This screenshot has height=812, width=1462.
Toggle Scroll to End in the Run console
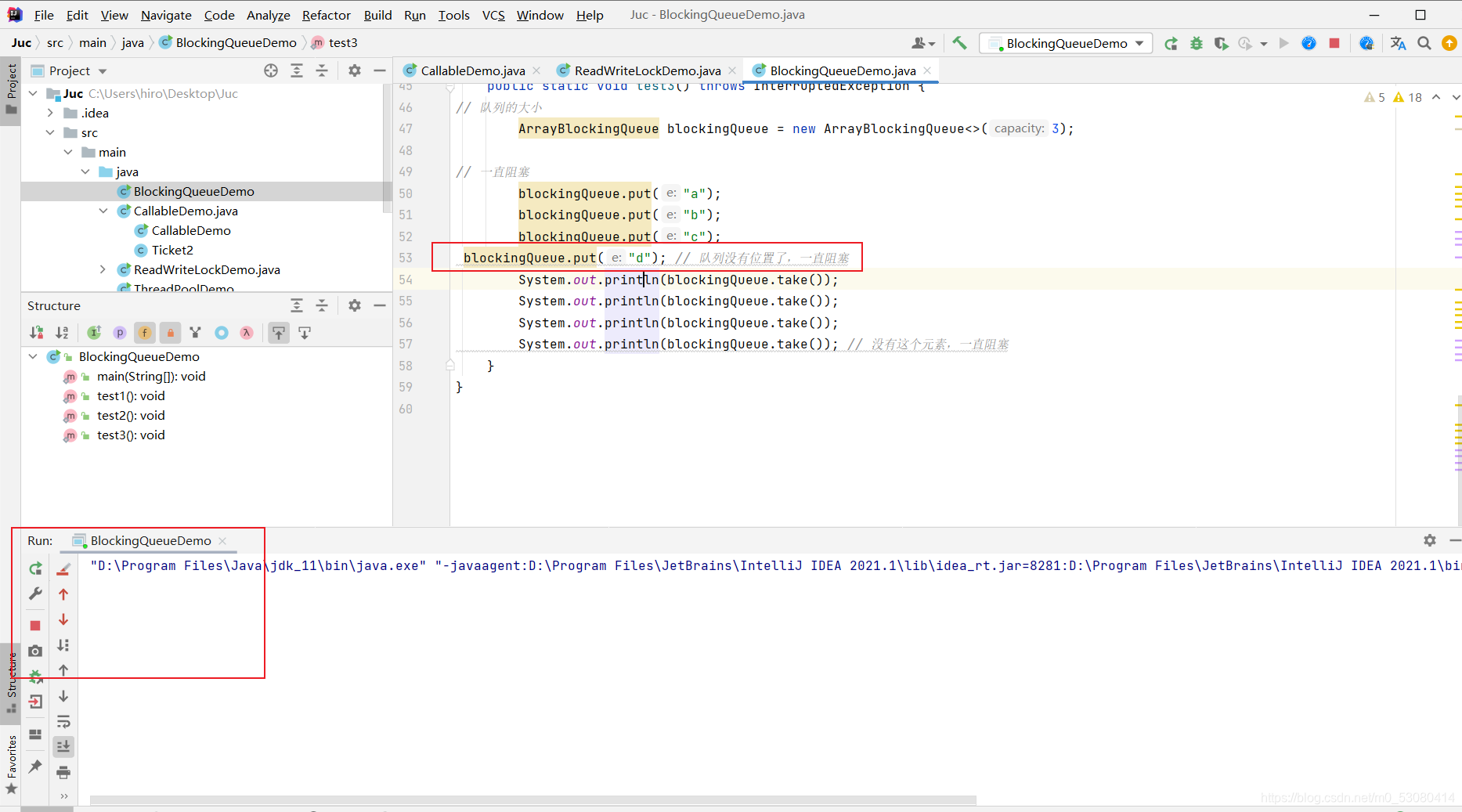(x=63, y=746)
